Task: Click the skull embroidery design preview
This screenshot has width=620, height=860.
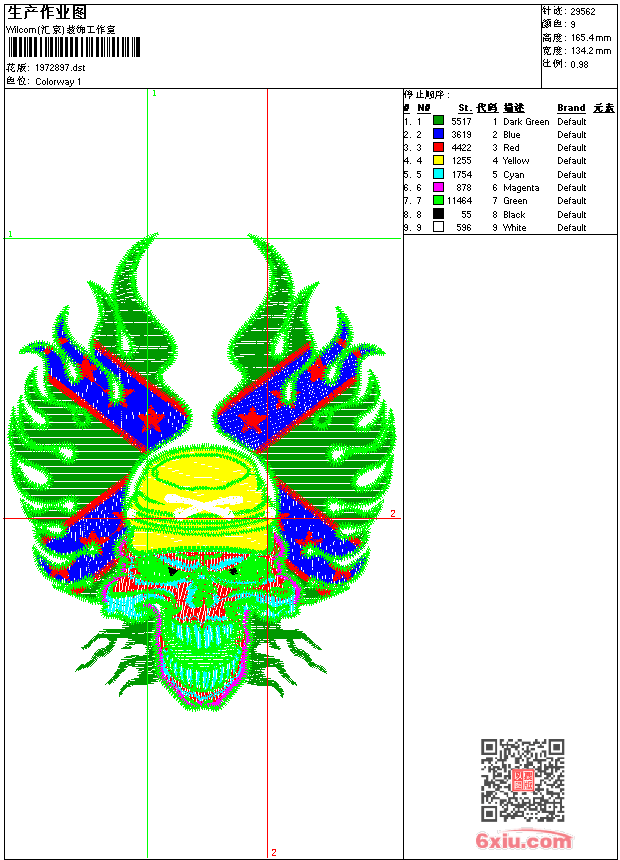Action: (202, 472)
